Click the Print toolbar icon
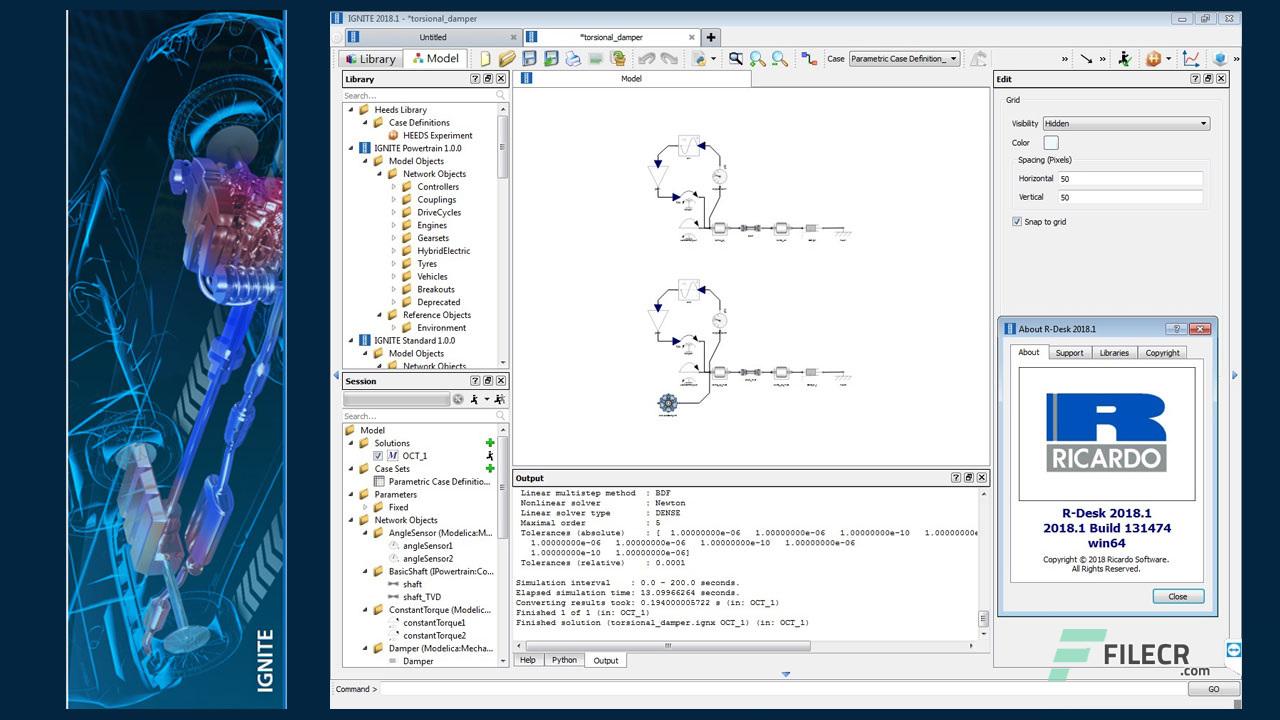 (x=574, y=59)
